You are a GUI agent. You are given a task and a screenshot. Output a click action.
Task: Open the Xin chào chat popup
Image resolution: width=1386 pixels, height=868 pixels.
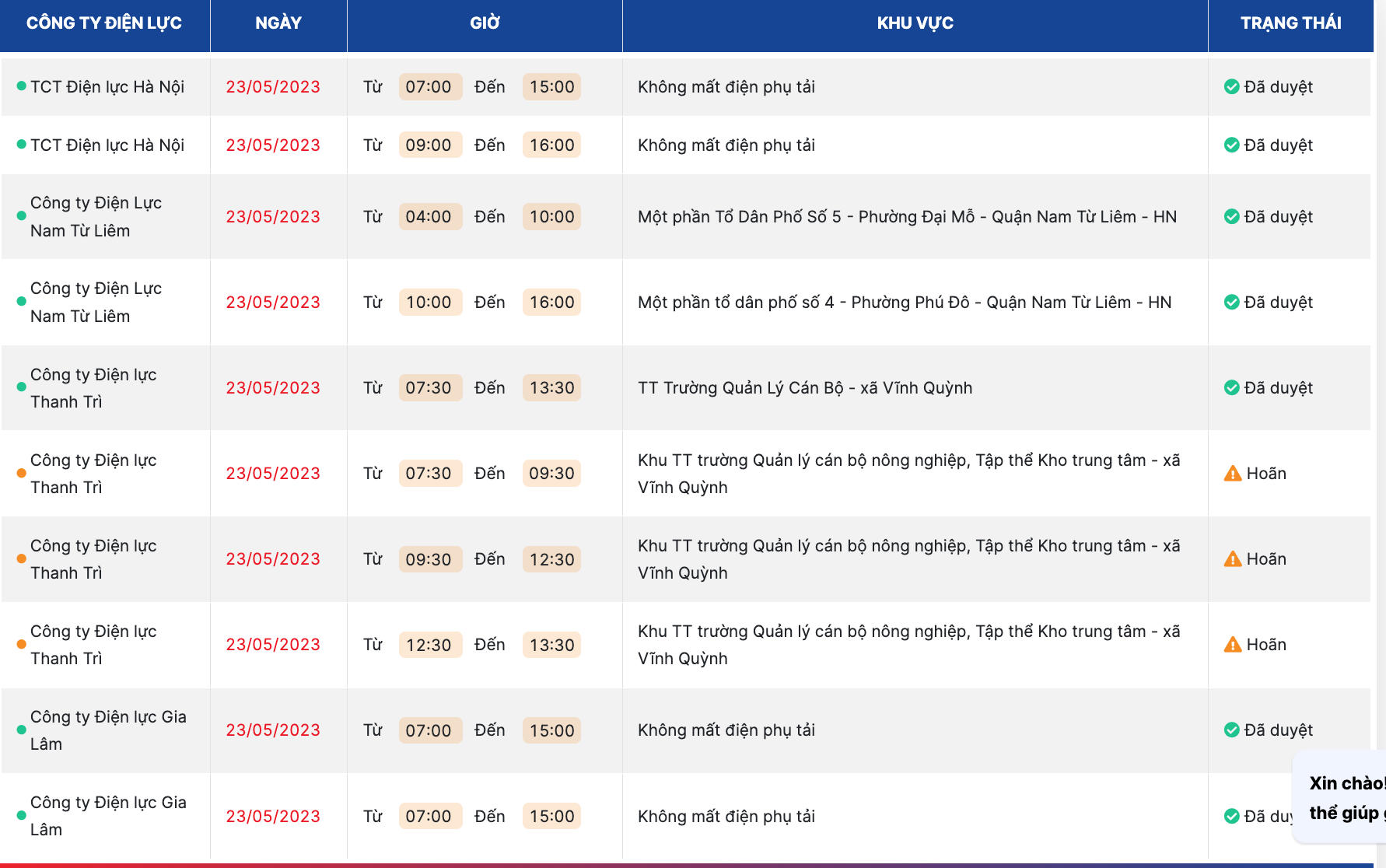click(1344, 797)
